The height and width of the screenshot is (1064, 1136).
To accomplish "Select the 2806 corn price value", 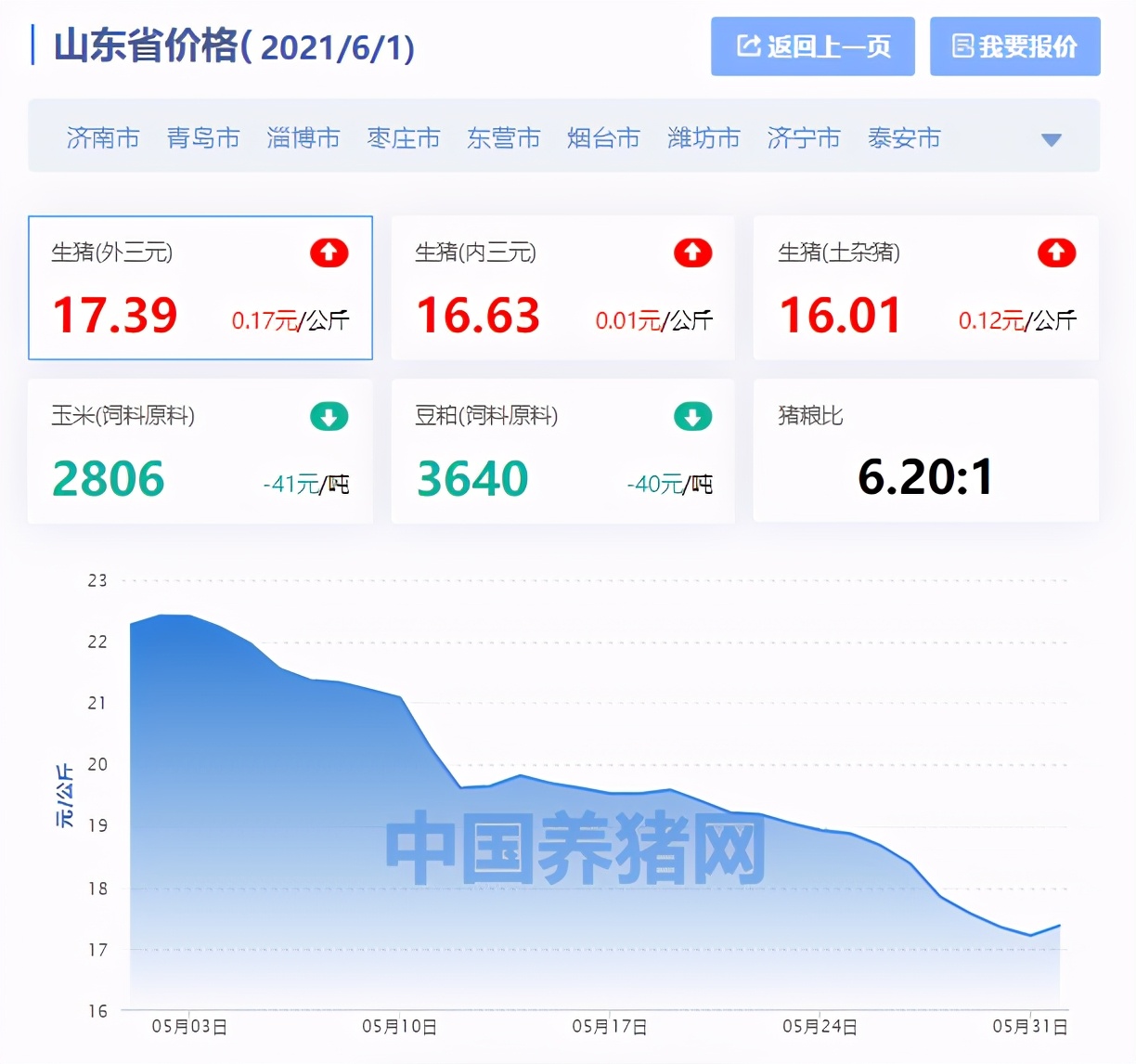I will (109, 479).
